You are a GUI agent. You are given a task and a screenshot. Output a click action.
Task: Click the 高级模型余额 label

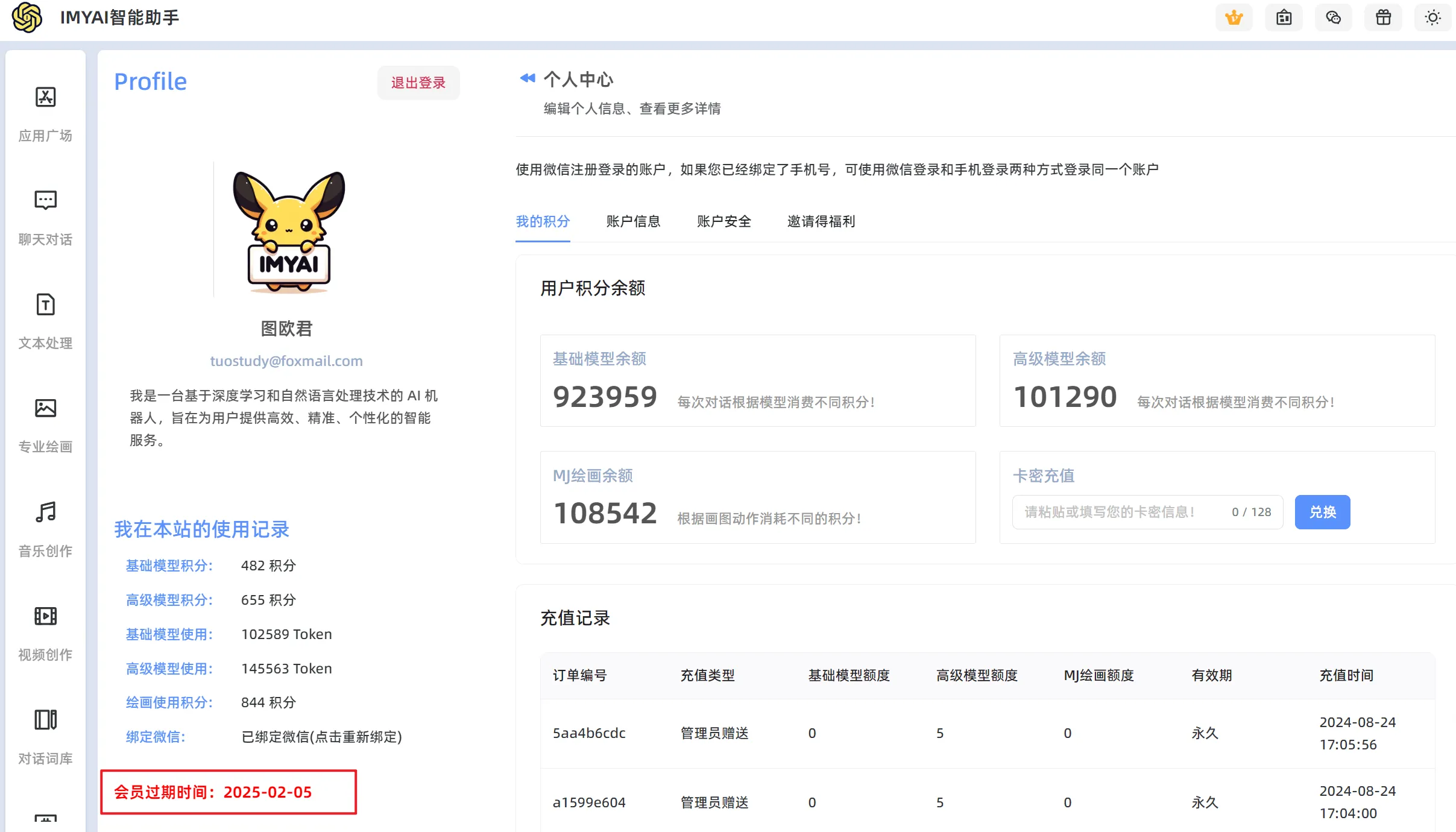(x=1059, y=359)
